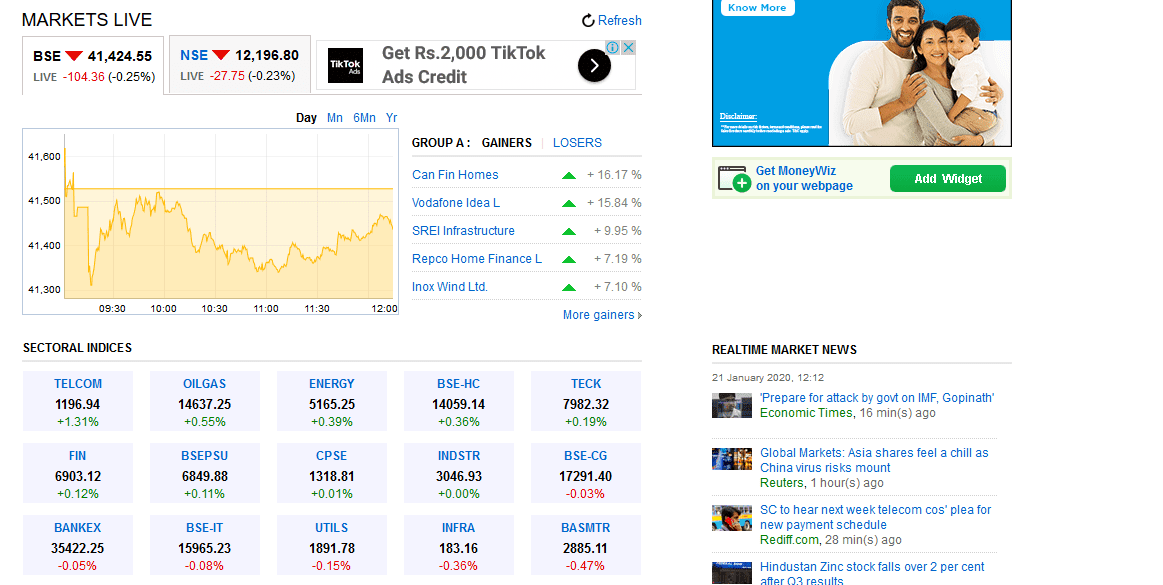Open the BSE index tab
This screenshot has width=1163, height=585.
tap(93, 65)
